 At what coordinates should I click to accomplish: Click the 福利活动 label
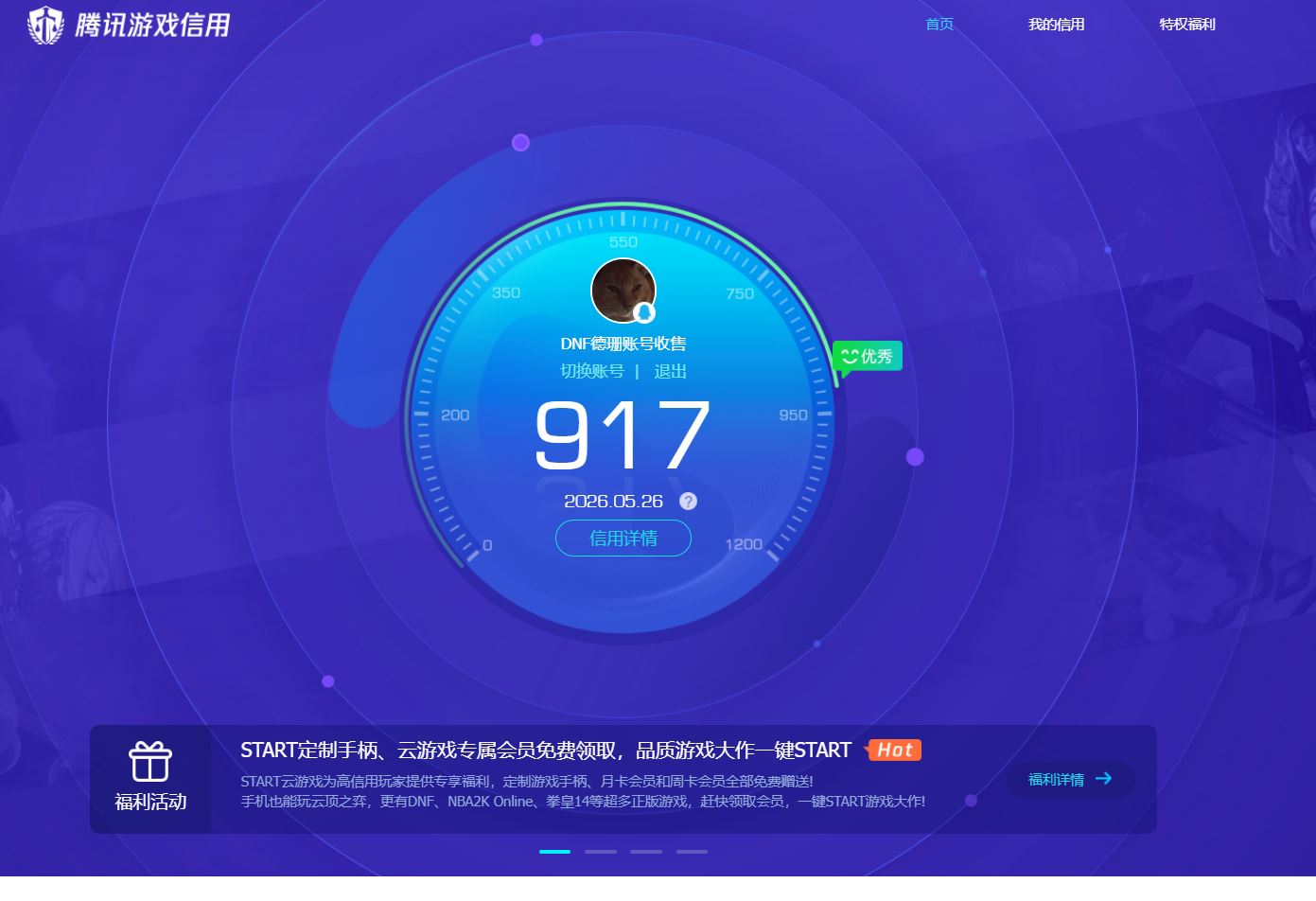pos(150,802)
